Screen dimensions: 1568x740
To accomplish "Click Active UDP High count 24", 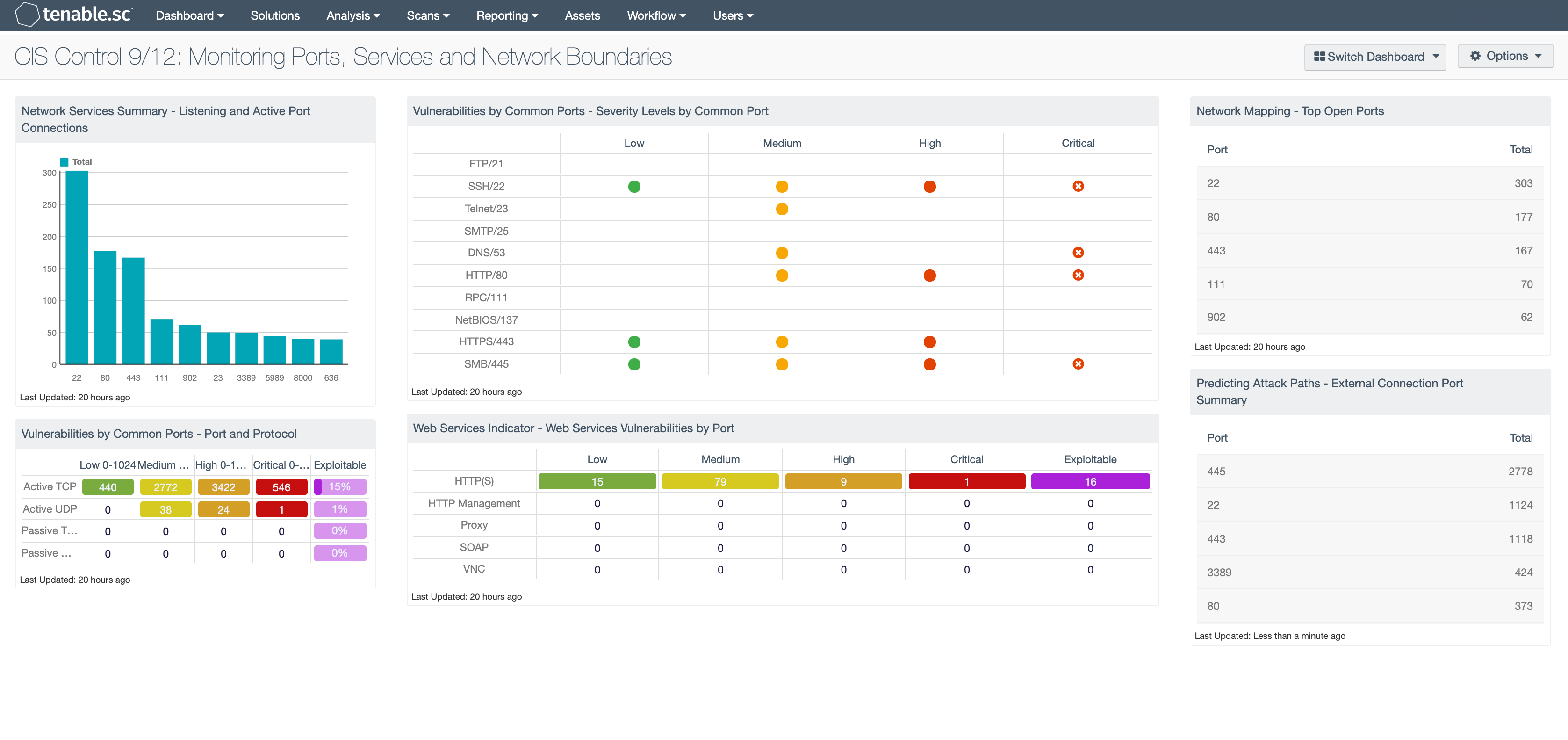I will click(223, 510).
